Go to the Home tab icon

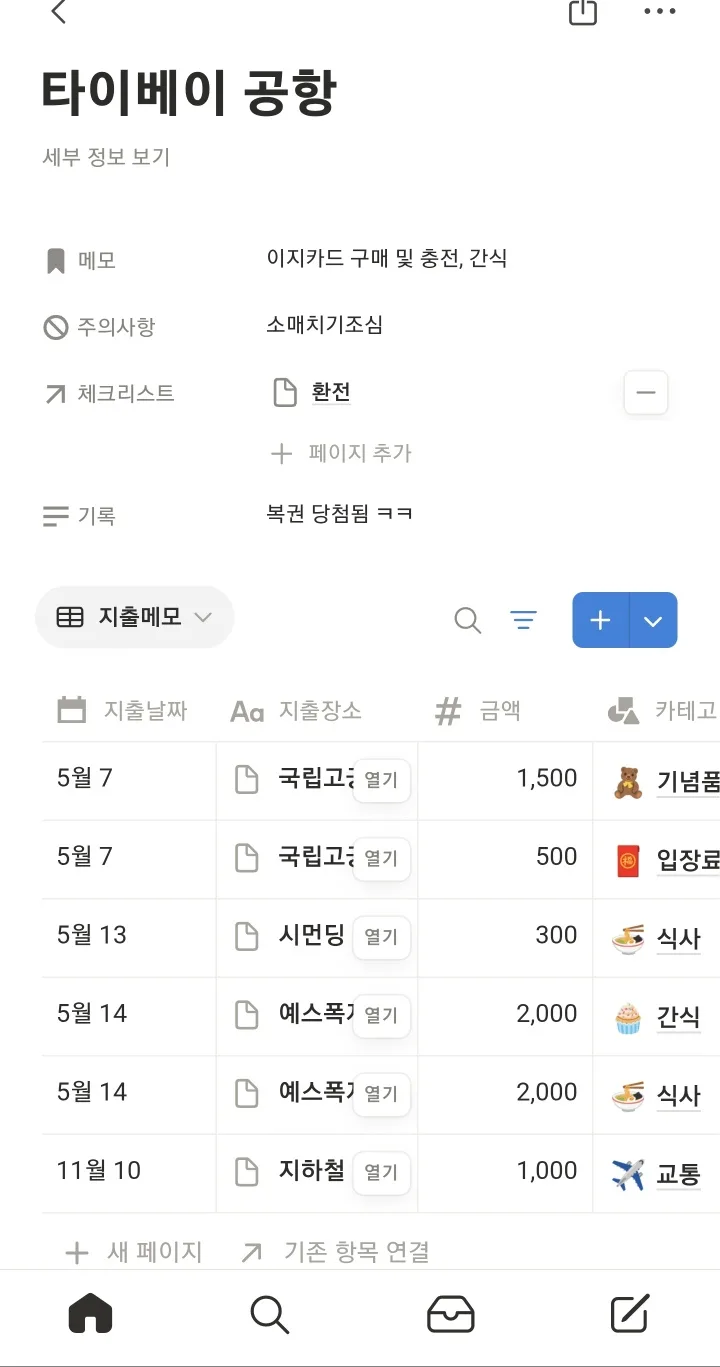[90, 1314]
